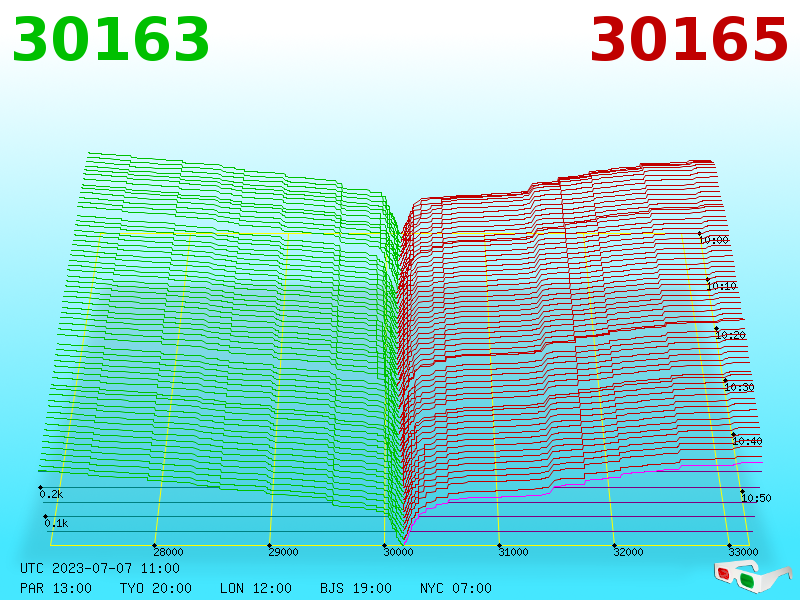Click the 33000 price axis label
This screenshot has height=600, width=800.
(x=743, y=552)
